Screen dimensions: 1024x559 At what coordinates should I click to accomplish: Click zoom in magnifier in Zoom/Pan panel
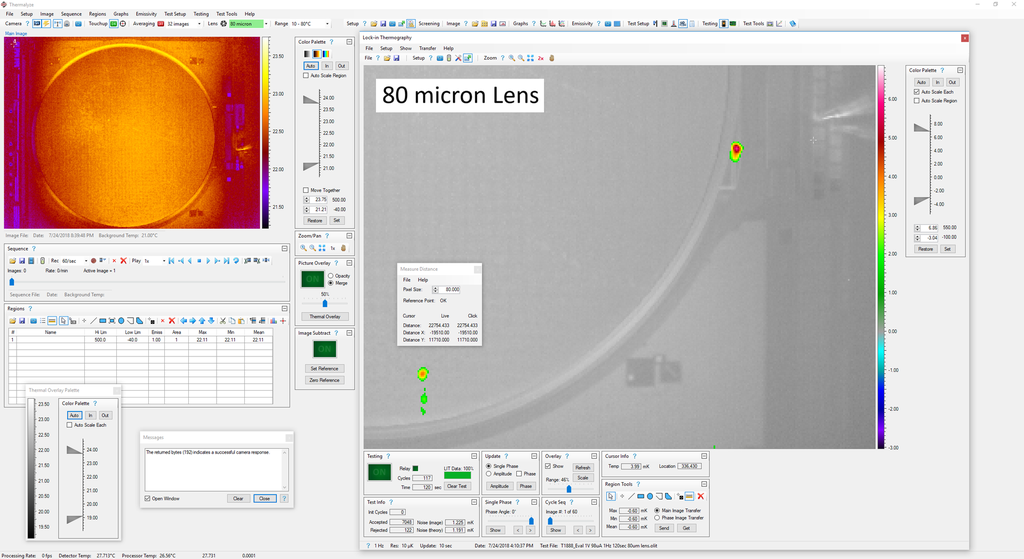[x=304, y=248]
